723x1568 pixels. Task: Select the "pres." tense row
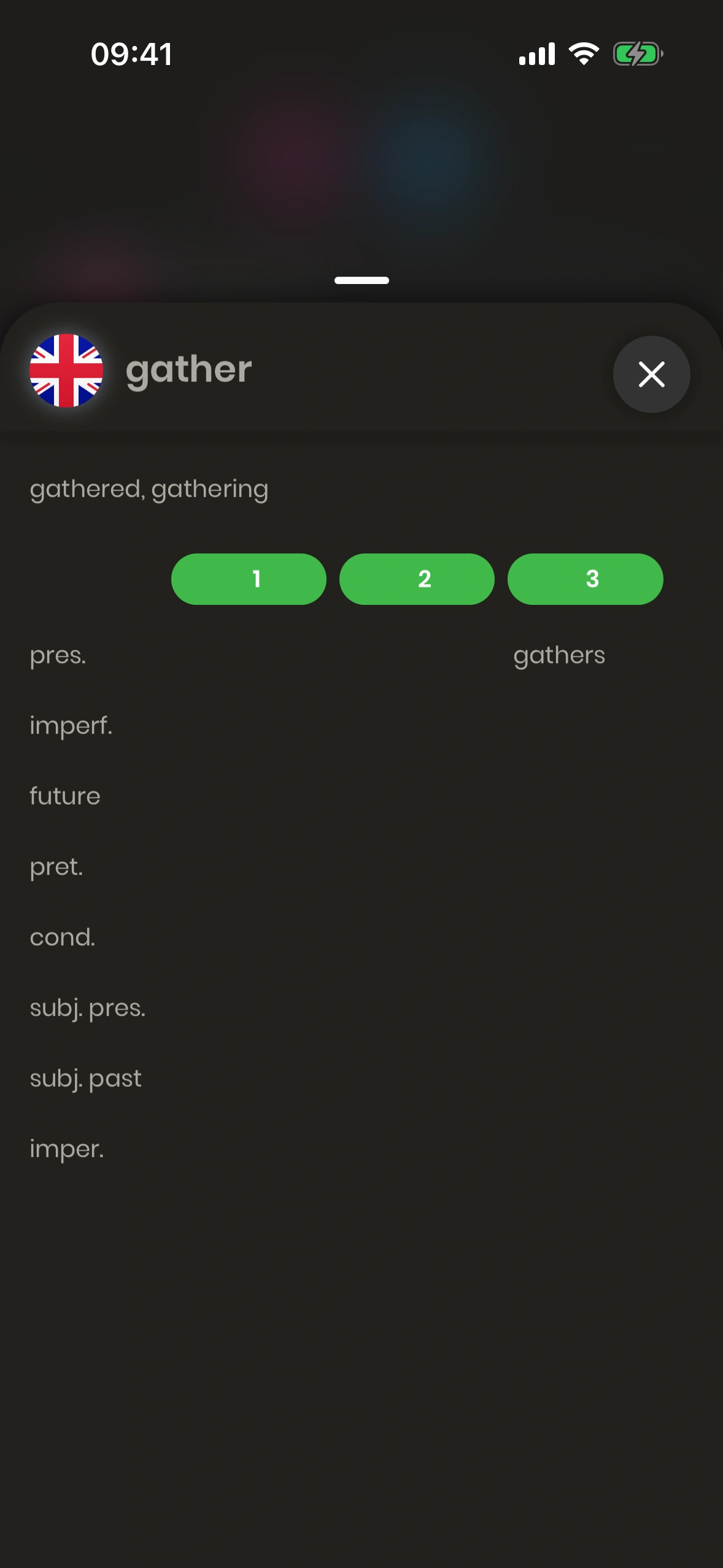58,656
